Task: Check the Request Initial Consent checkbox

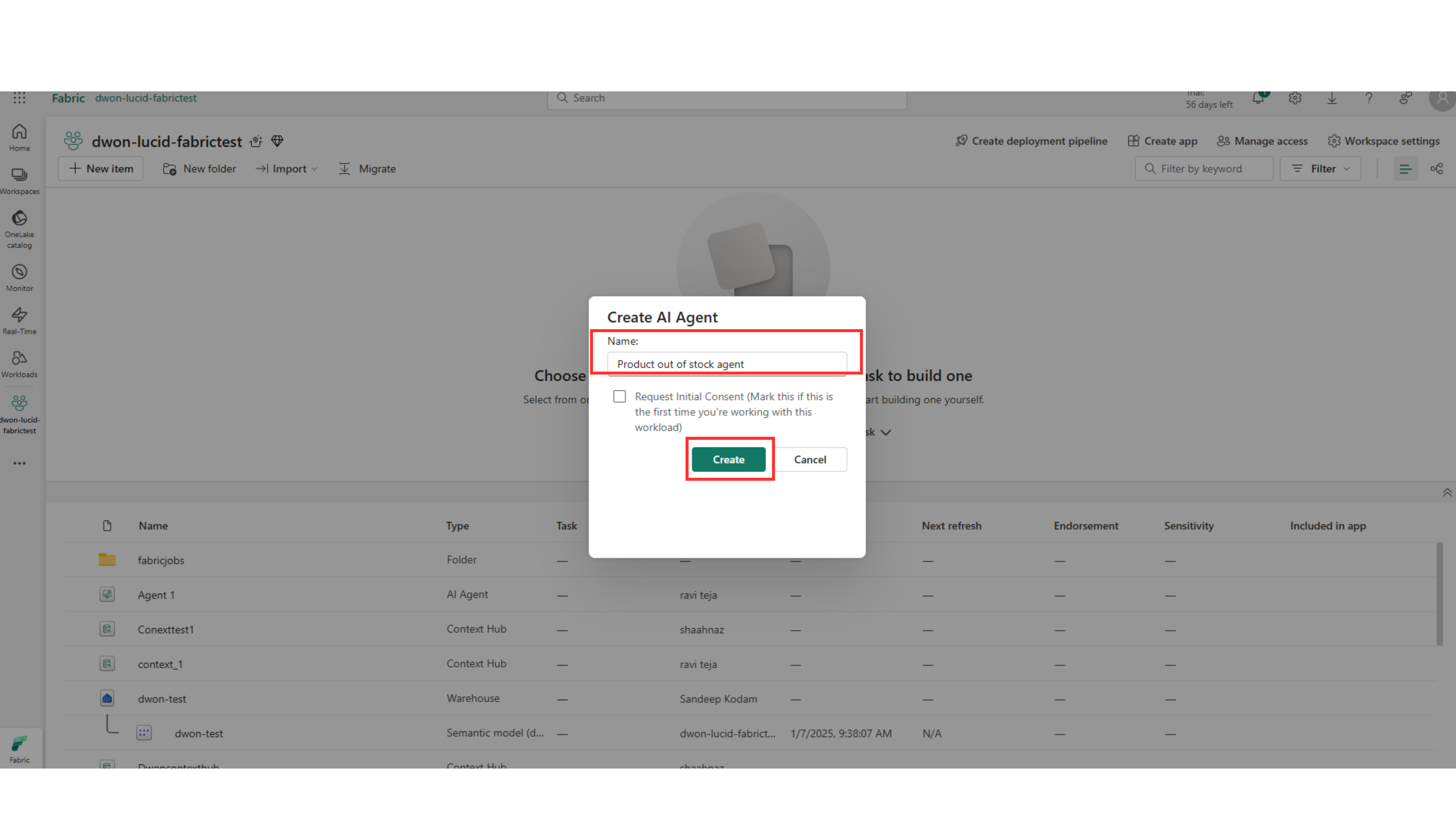Action: 620,396
